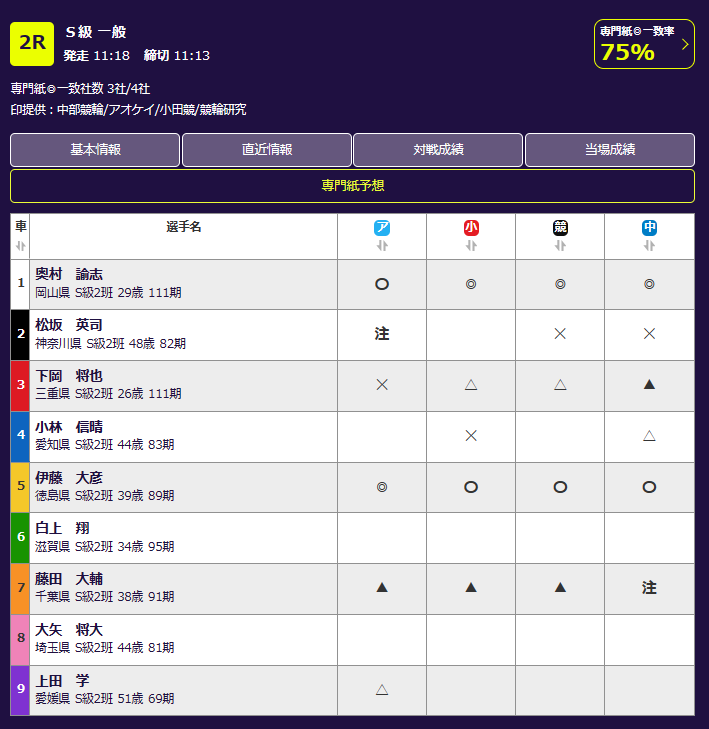Switch to the 基本情報 tab
The image size is (709, 729).
[95, 150]
